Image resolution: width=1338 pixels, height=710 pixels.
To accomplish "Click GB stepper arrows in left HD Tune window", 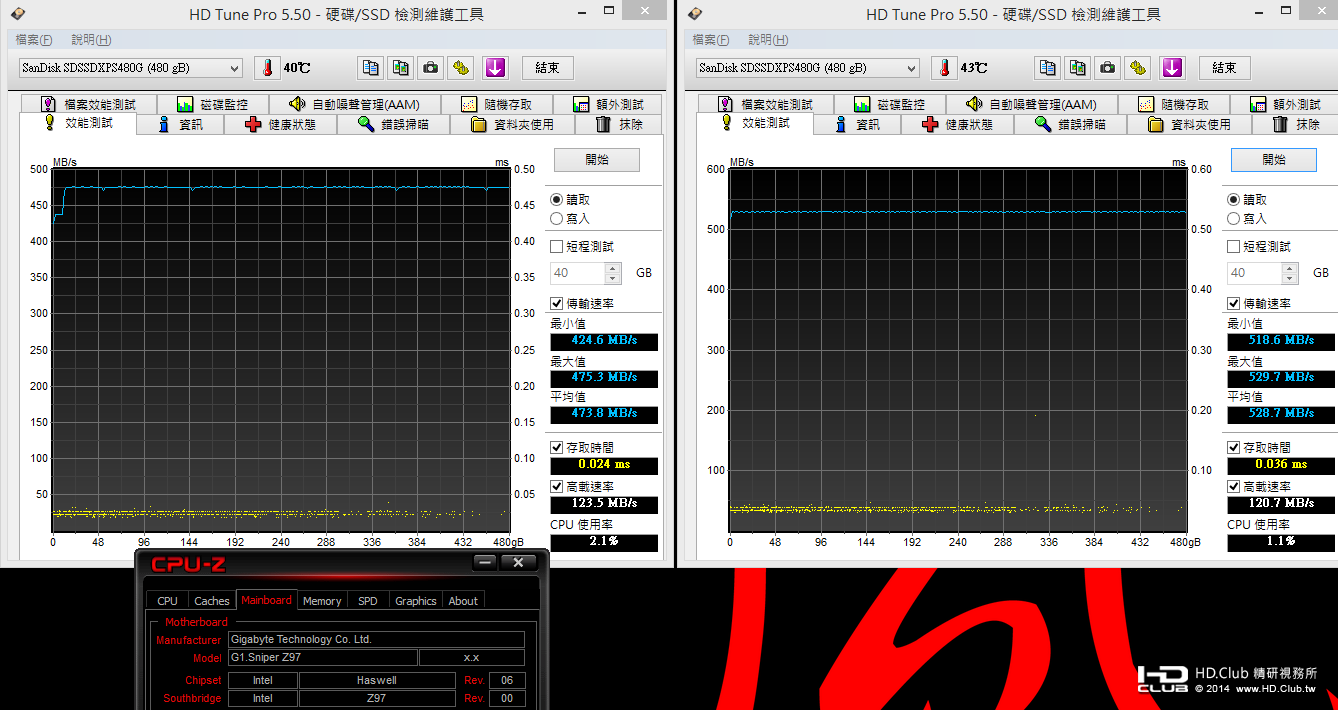I will [613, 273].
